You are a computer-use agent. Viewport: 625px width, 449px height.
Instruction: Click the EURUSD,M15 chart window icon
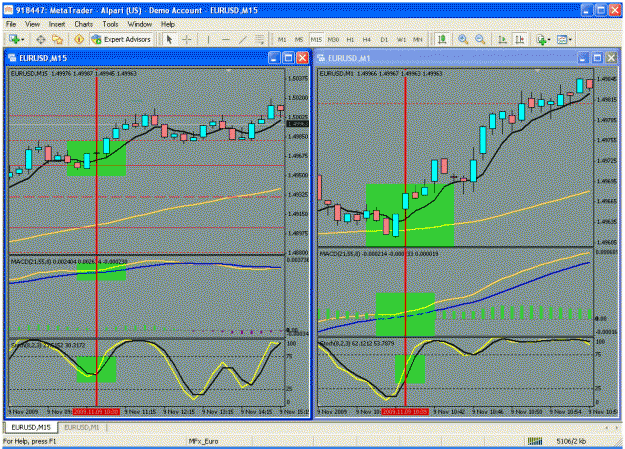point(12,58)
